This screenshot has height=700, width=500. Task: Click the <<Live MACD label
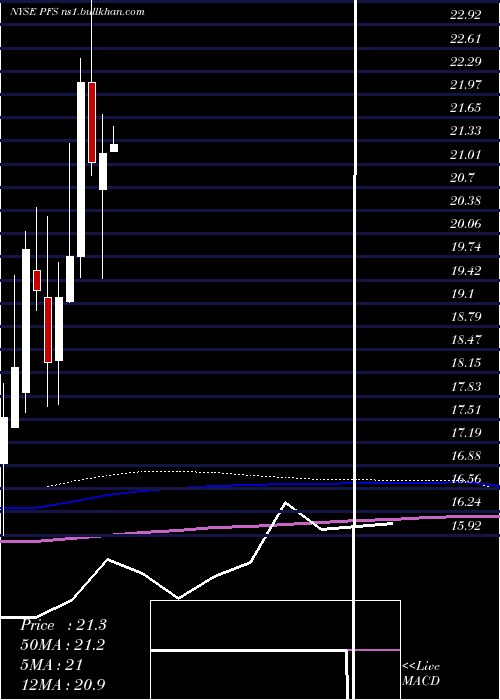[421, 673]
